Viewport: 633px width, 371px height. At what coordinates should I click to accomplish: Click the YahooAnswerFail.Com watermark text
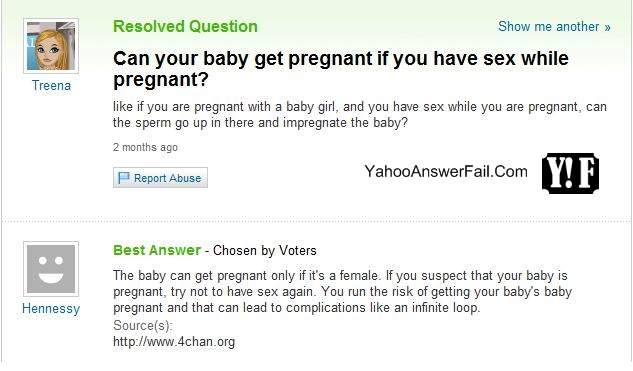[446, 172]
